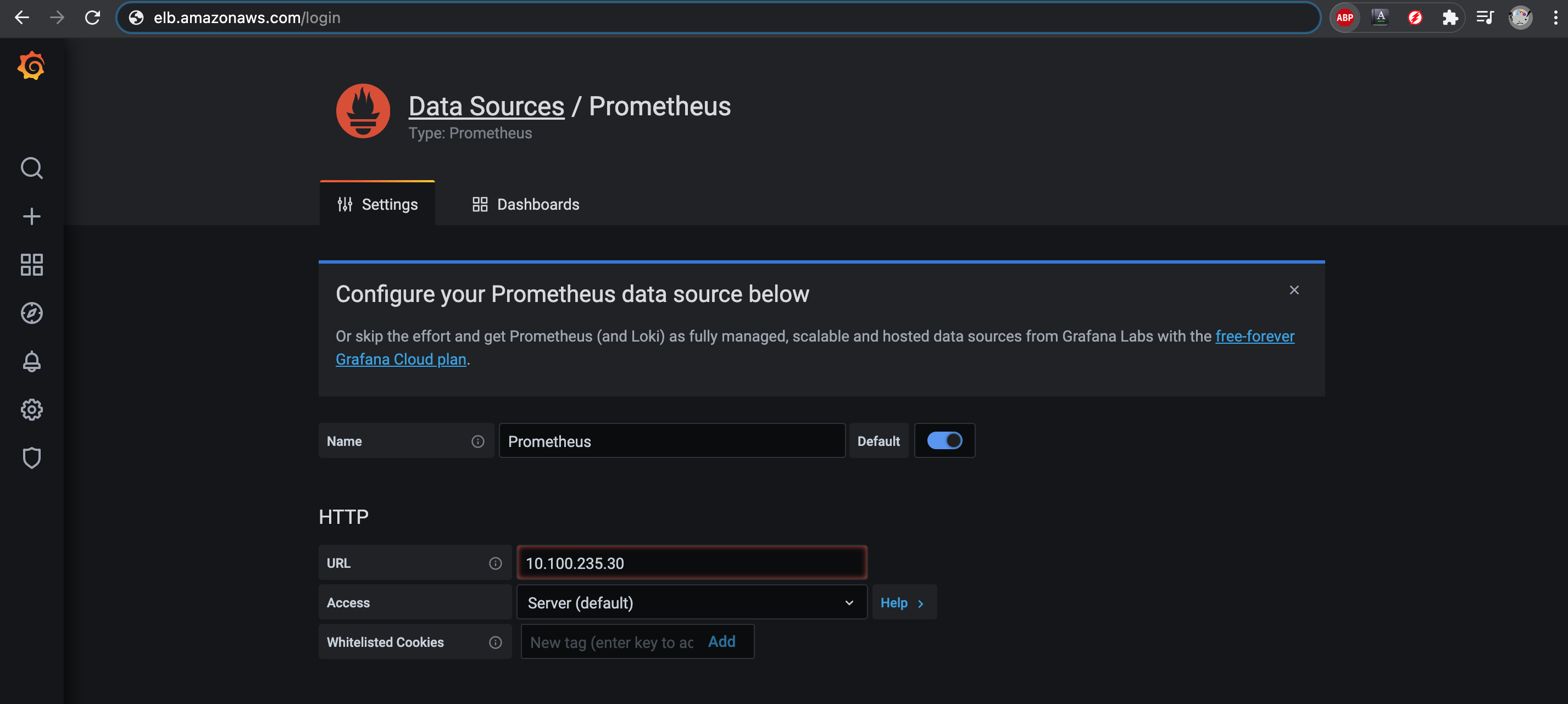Open Chrome's three-dot menu

(1555, 18)
